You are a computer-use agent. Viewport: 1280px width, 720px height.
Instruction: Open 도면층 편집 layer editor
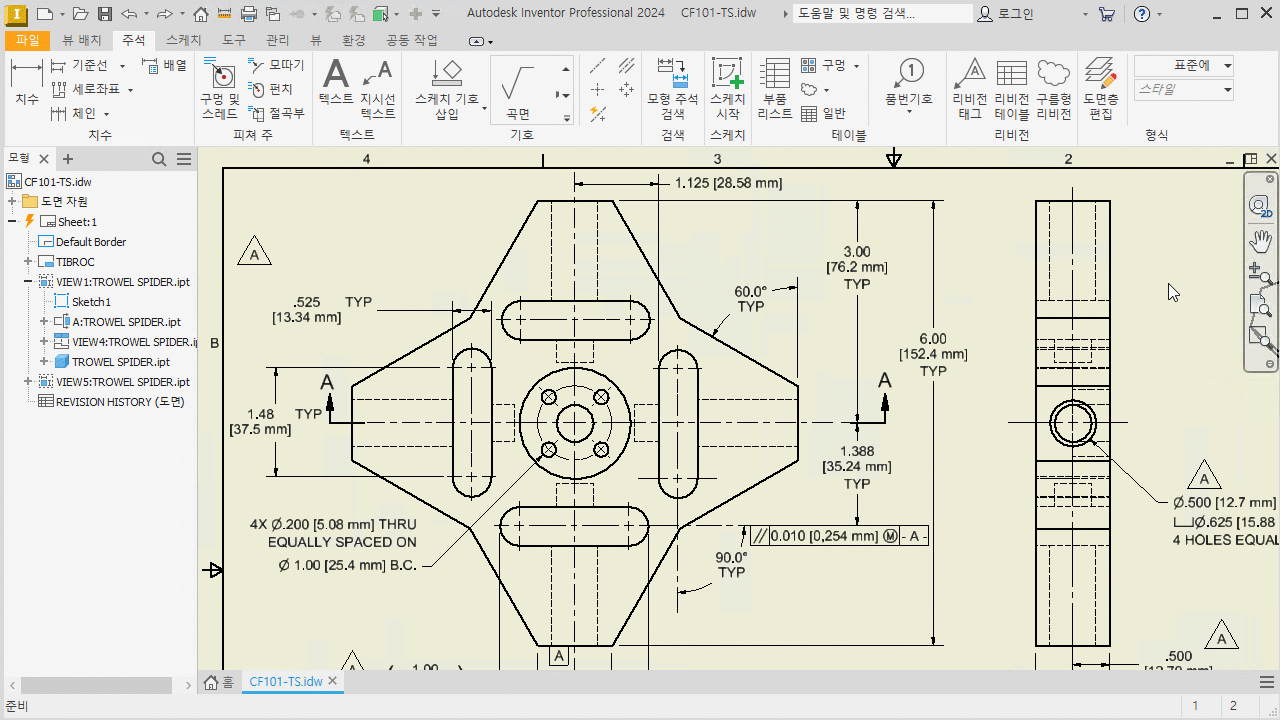tap(1101, 88)
